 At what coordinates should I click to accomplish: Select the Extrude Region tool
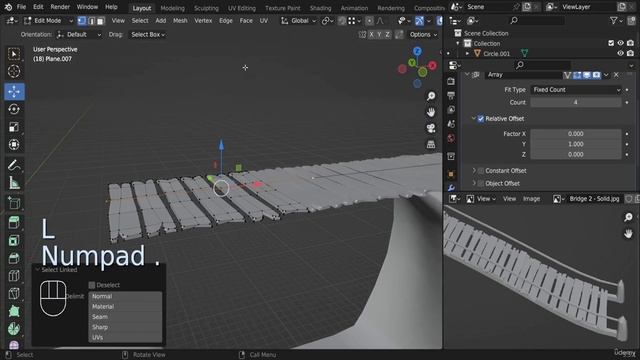pyautogui.click(x=14, y=222)
